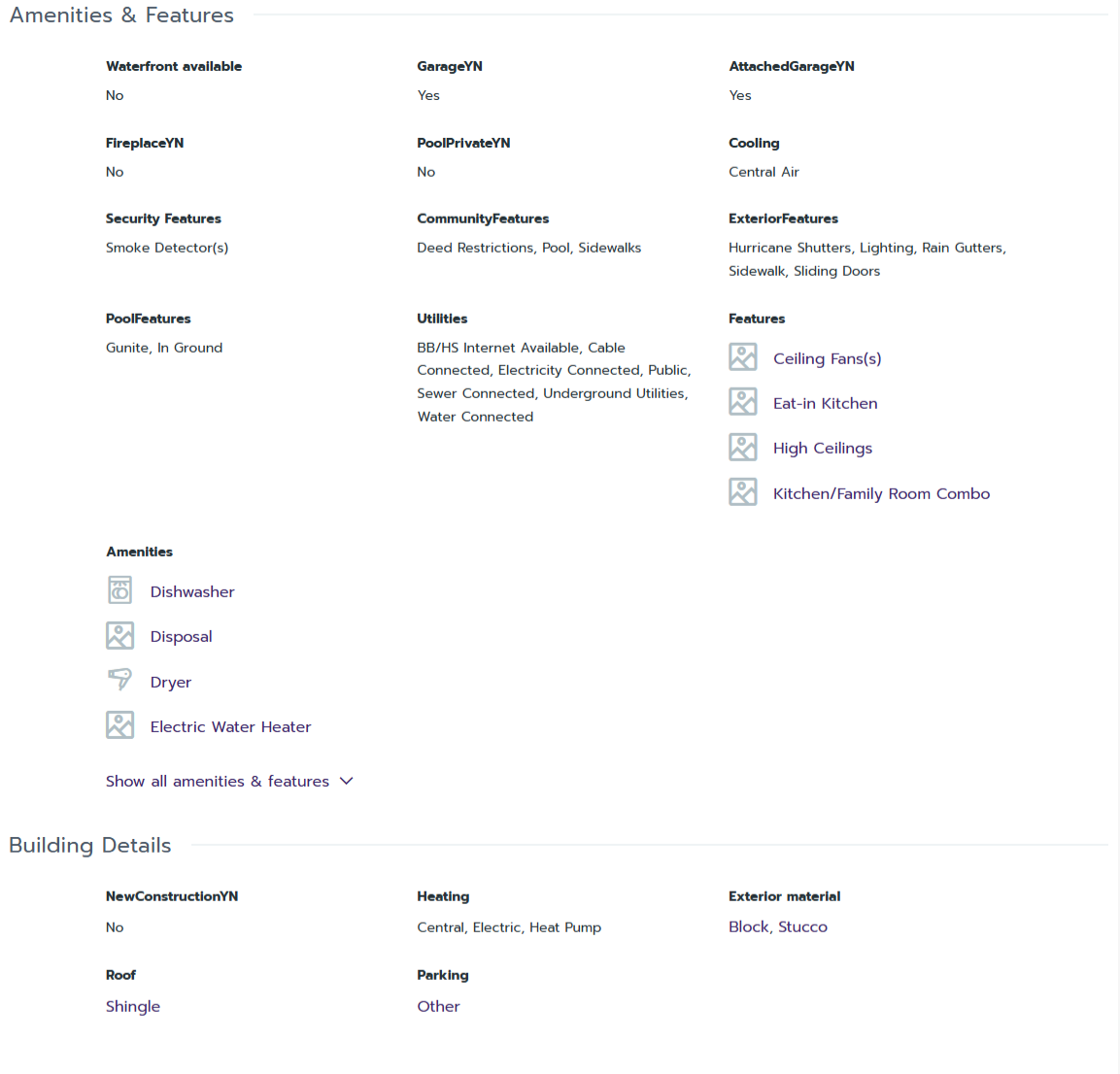This screenshot has height=1074, width=1120.
Task: Select the Dishwasher amenity label
Action: (192, 592)
